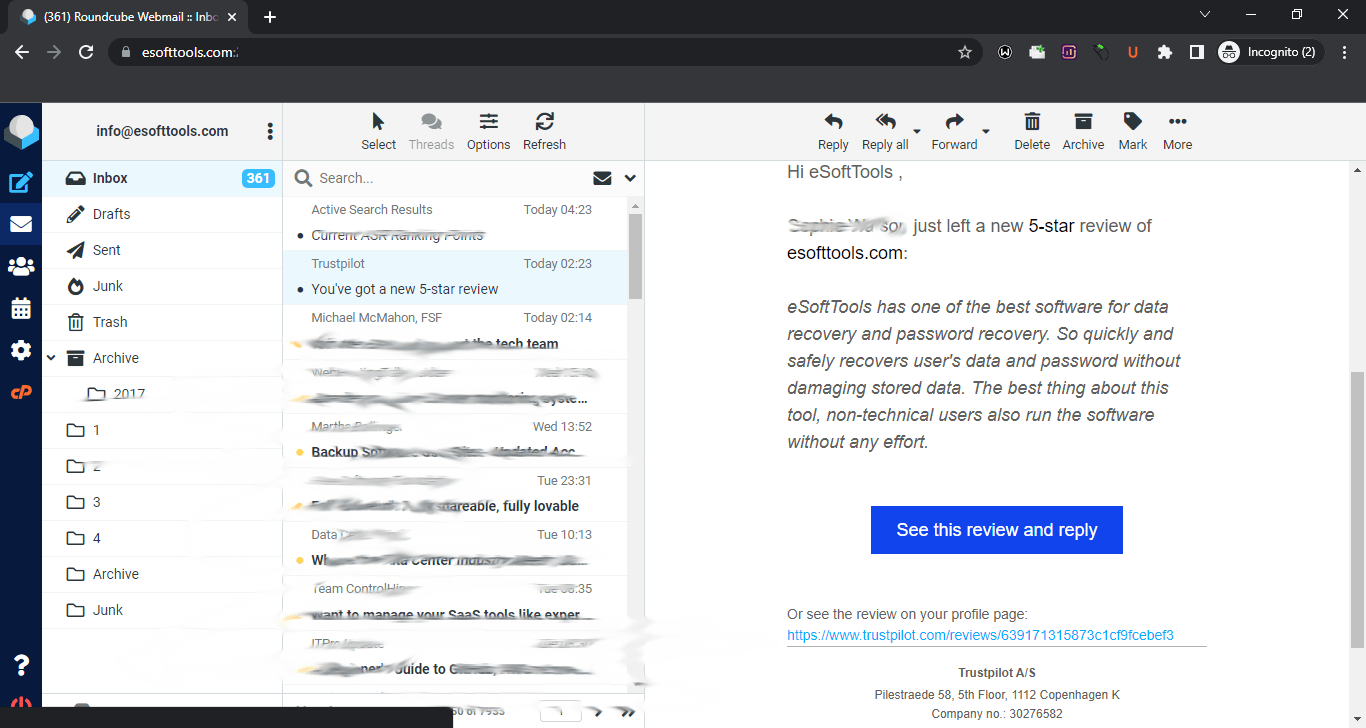Toggle the browser side panel
The width and height of the screenshot is (1366, 728).
[1196, 52]
